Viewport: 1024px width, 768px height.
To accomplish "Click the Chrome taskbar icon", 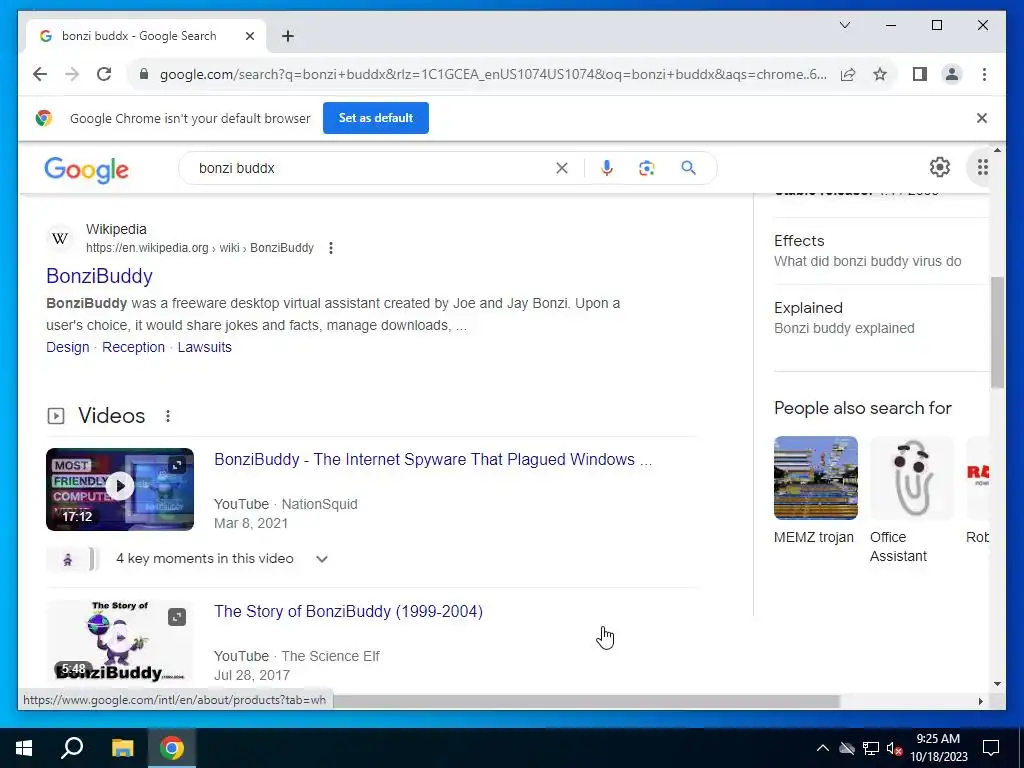I will click(172, 748).
